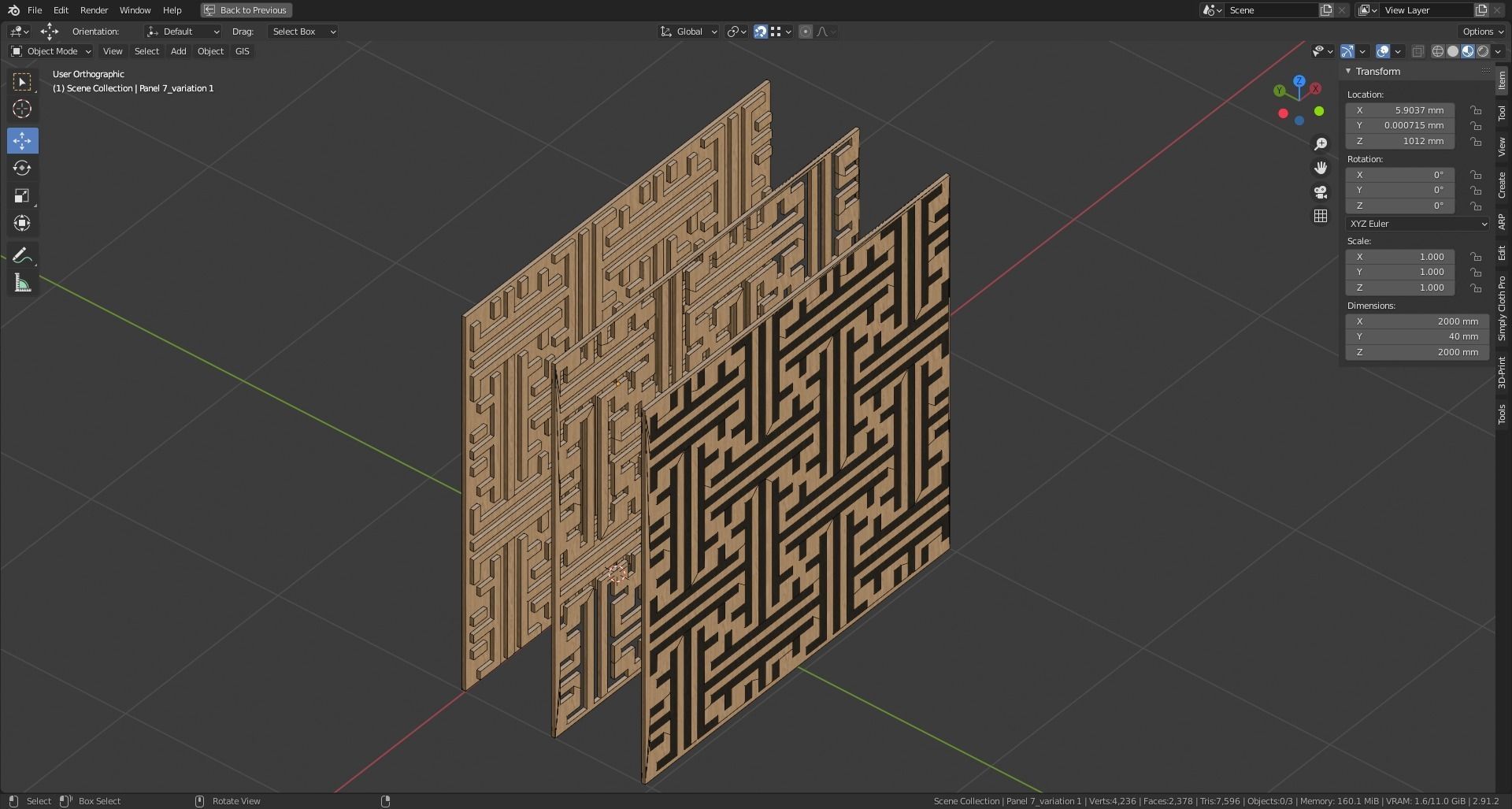This screenshot has height=809, width=1512.
Task: Open the viewport Select menu
Action: [x=146, y=51]
